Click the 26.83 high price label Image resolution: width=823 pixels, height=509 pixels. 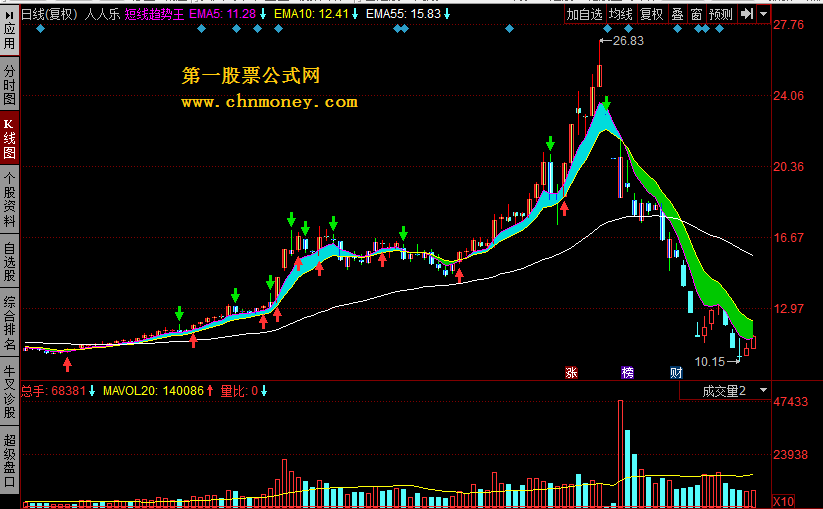click(x=628, y=41)
